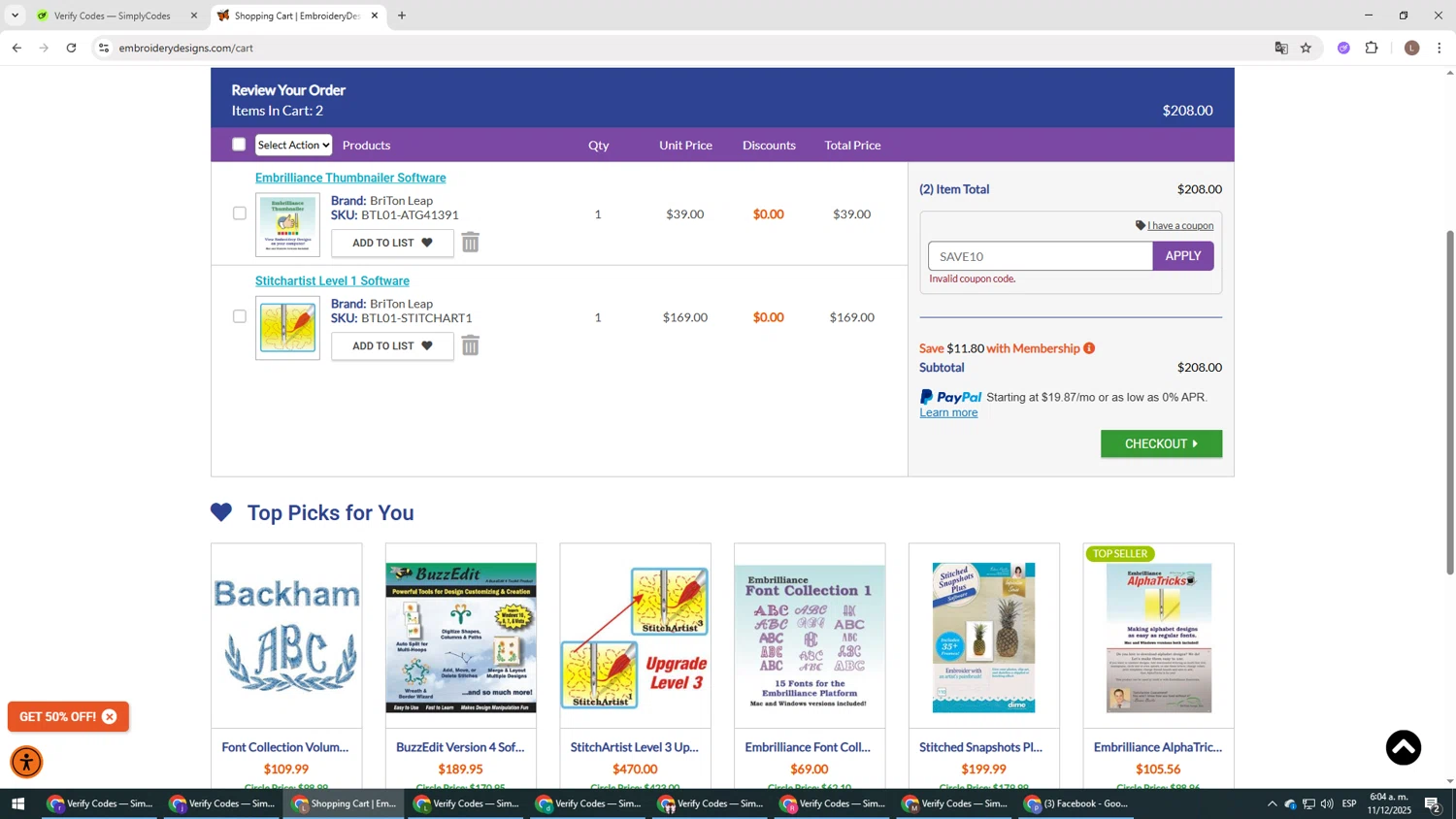Open the tab search dropdown
1456x819 pixels.
15,16
